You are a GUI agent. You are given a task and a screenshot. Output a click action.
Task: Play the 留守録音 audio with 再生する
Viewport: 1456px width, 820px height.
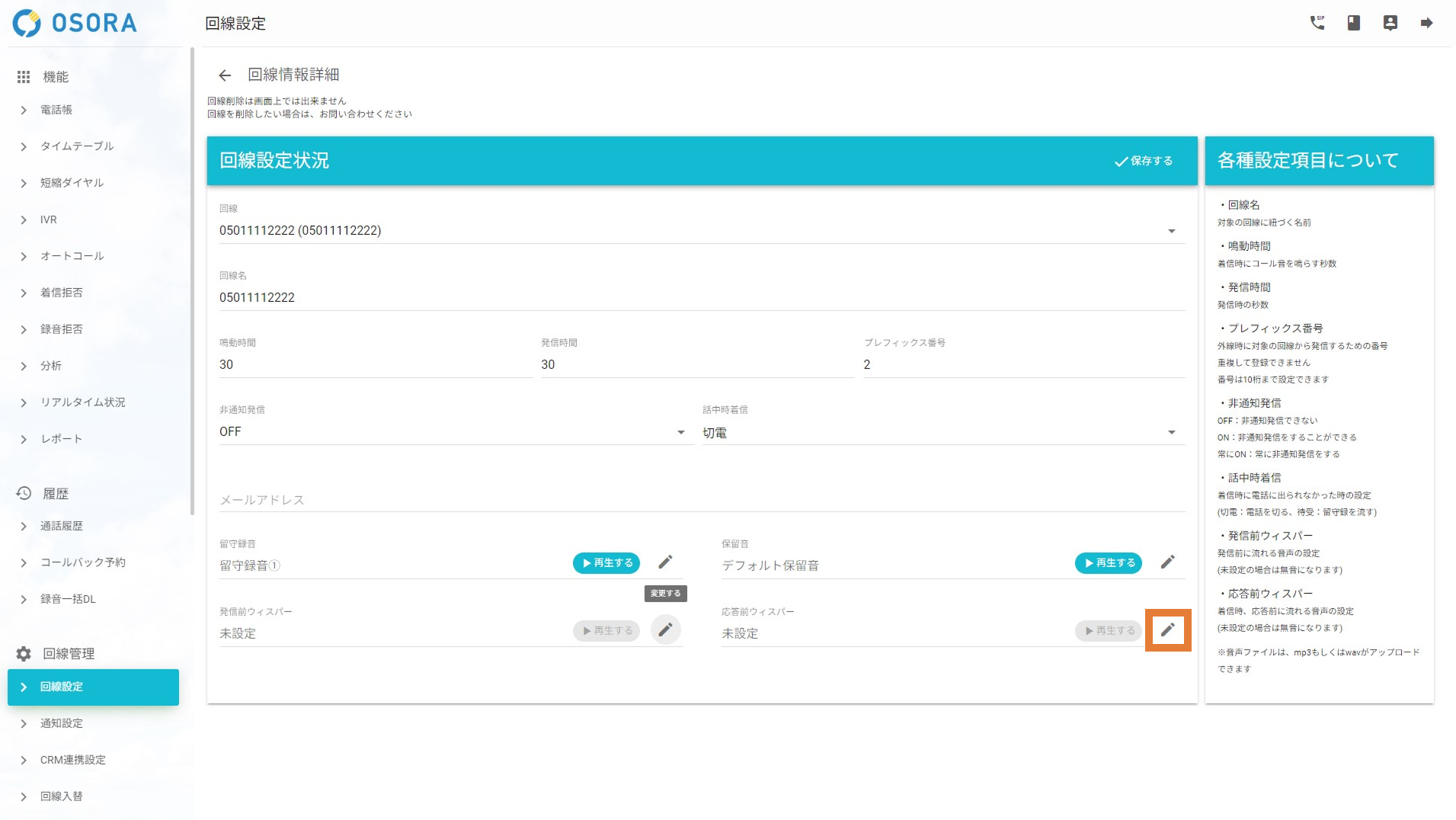point(606,563)
